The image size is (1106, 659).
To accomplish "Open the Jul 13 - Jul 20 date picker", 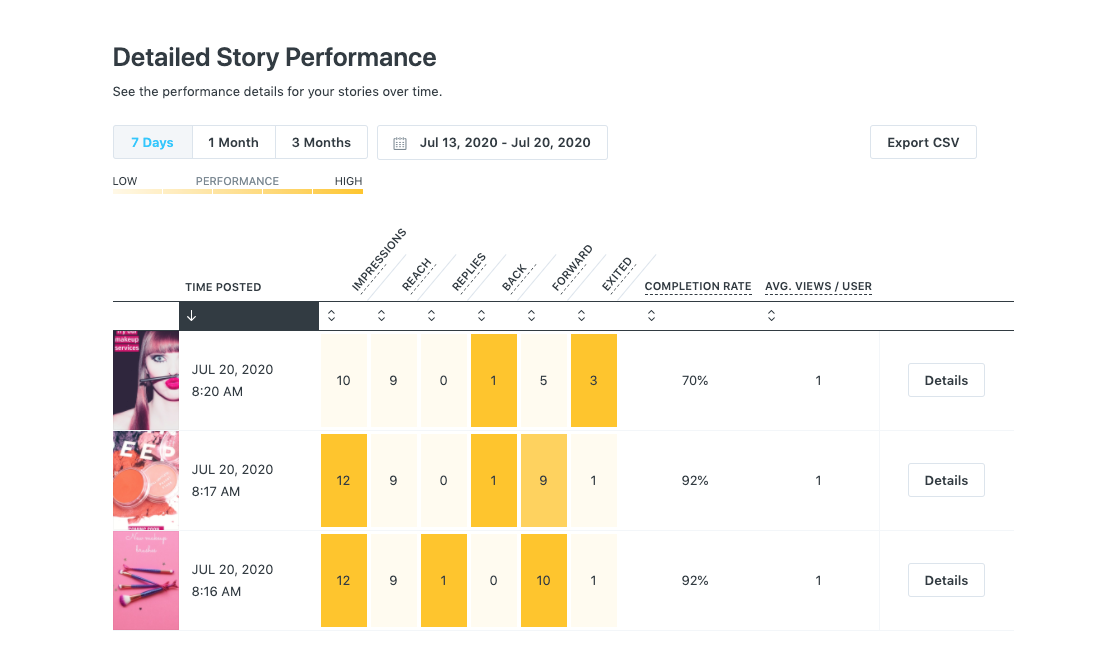I will (492, 143).
